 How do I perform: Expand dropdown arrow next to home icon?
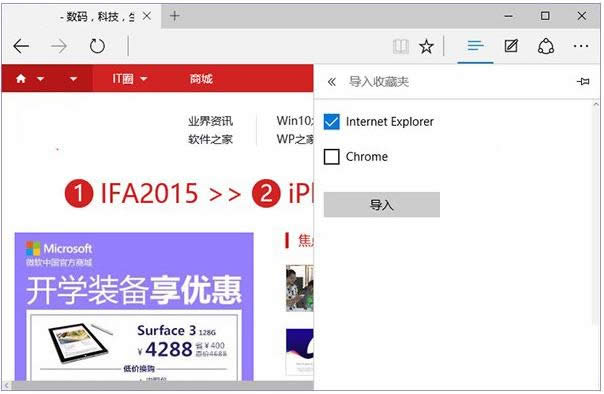40,79
